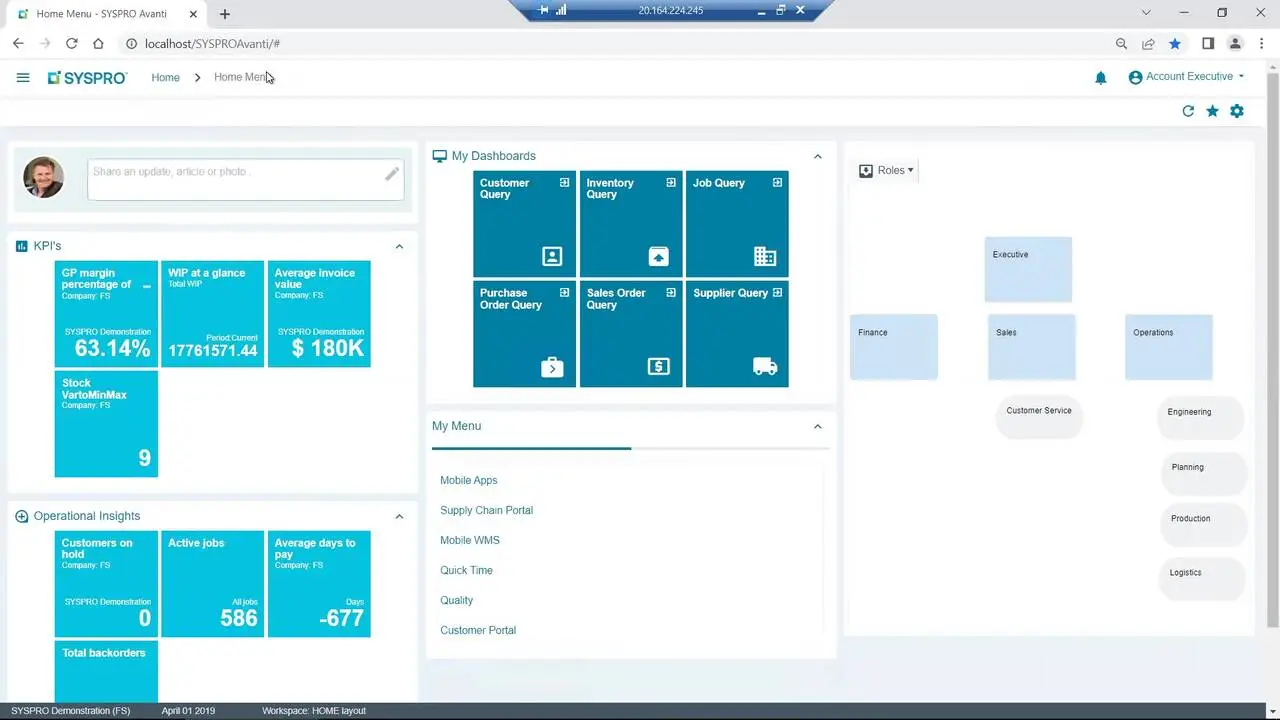Collapse the Operational Insights panel
The height and width of the screenshot is (720, 1280).
pyautogui.click(x=399, y=516)
